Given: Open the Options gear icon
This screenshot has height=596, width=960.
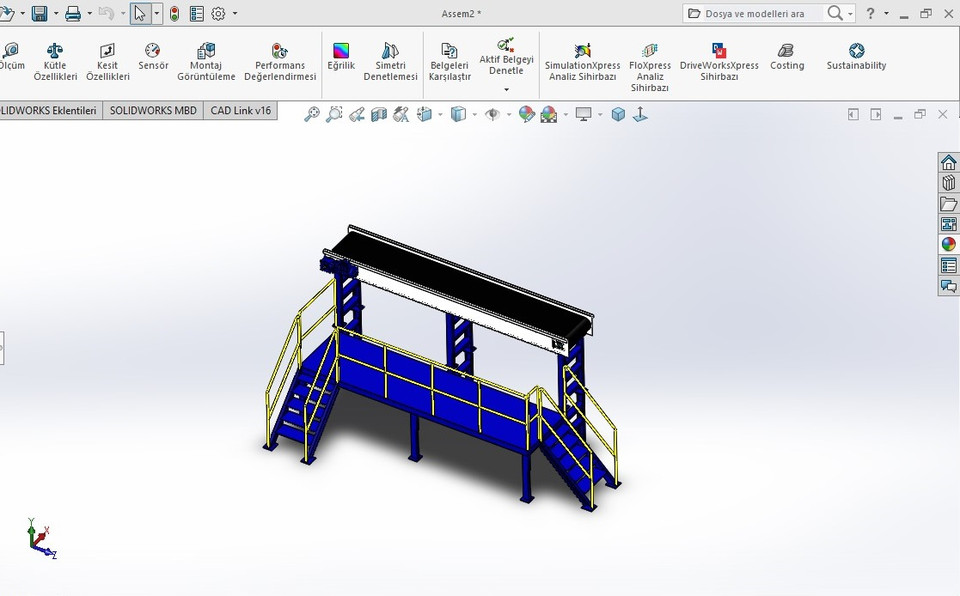Looking at the screenshot, I should tap(219, 13).
